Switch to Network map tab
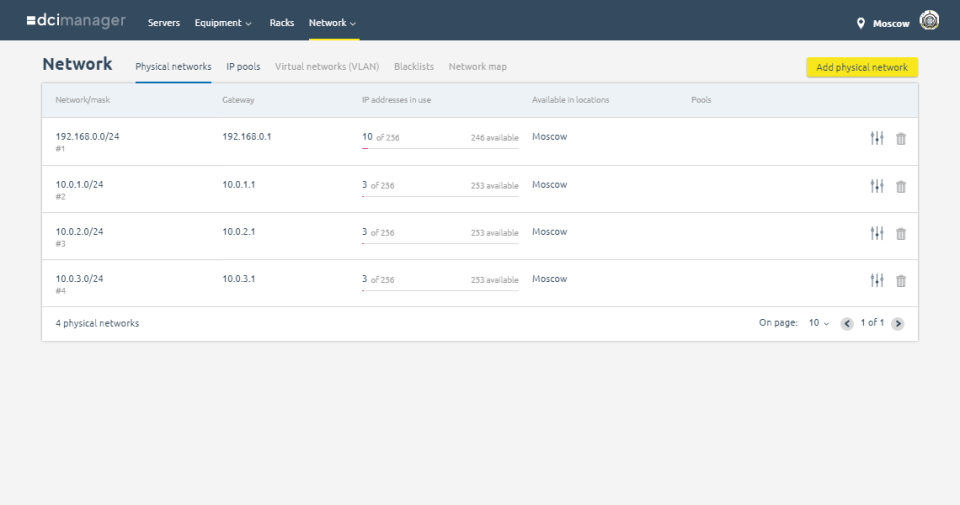This screenshot has width=960, height=505. (478, 67)
